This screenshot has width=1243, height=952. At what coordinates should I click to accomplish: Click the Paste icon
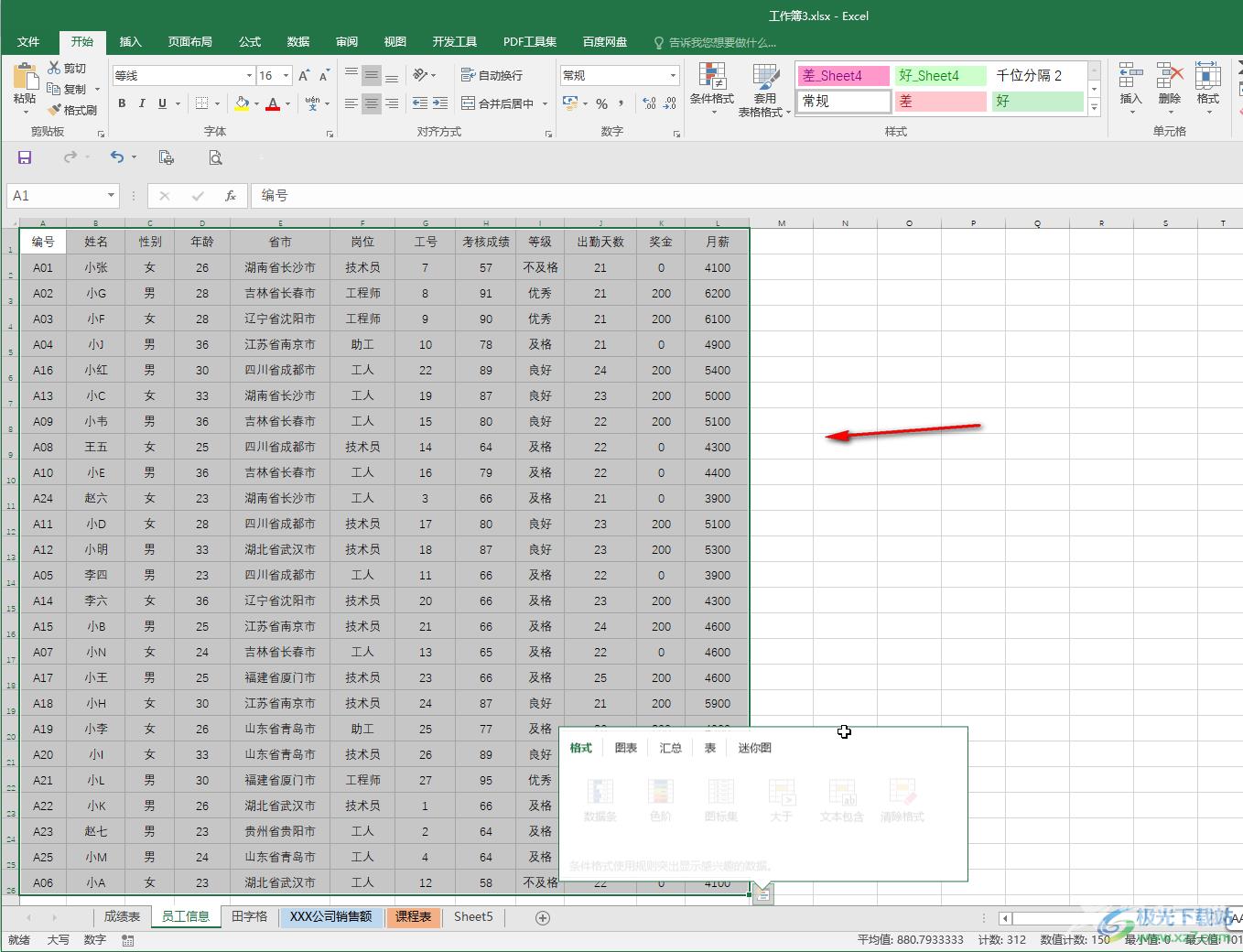[25, 77]
